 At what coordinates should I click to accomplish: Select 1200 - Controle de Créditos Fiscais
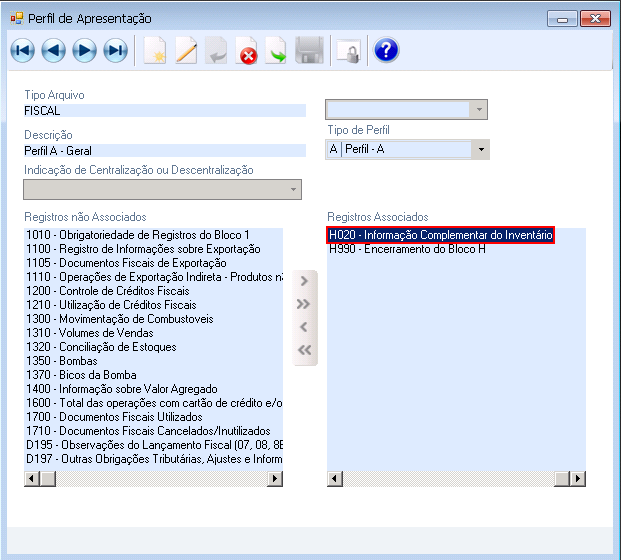[103, 291]
